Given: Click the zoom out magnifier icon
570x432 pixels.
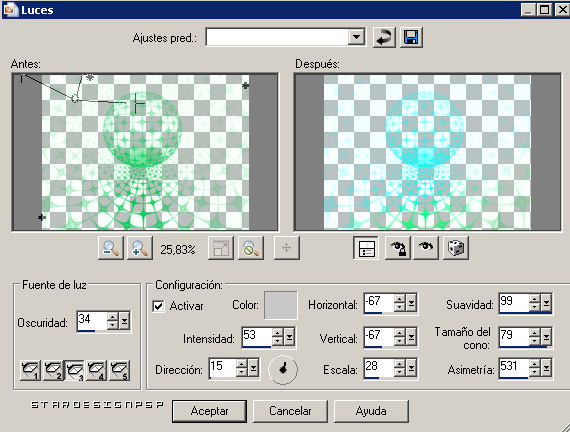Looking at the screenshot, I should point(111,248).
